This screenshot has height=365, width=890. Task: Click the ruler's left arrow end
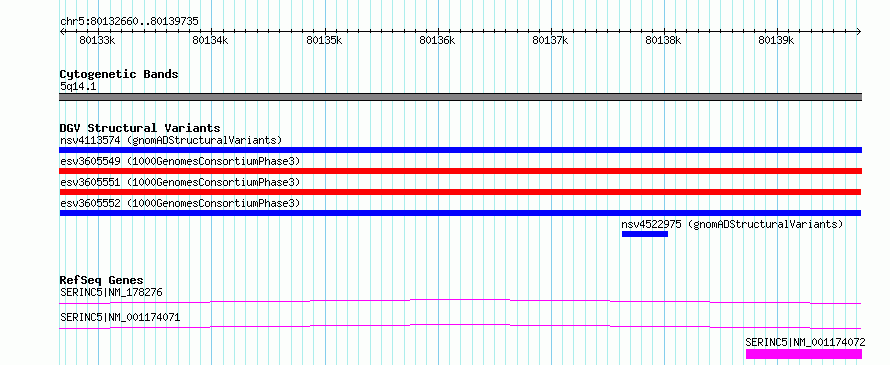pyautogui.click(x=62, y=32)
